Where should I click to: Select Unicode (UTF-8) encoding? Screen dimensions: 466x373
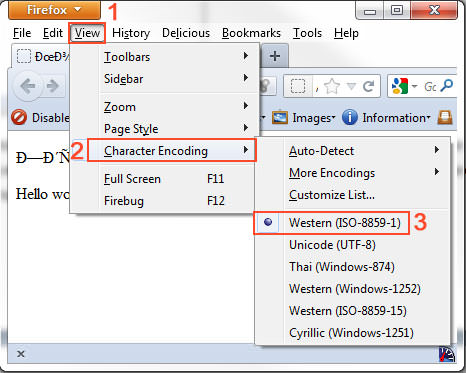pos(353,245)
